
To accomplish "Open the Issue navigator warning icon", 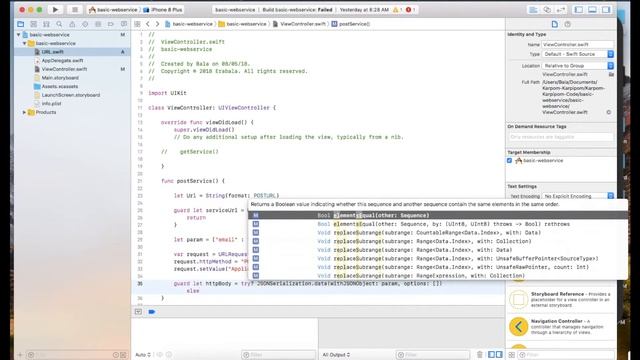I will pyautogui.click(x=72, y=24).
